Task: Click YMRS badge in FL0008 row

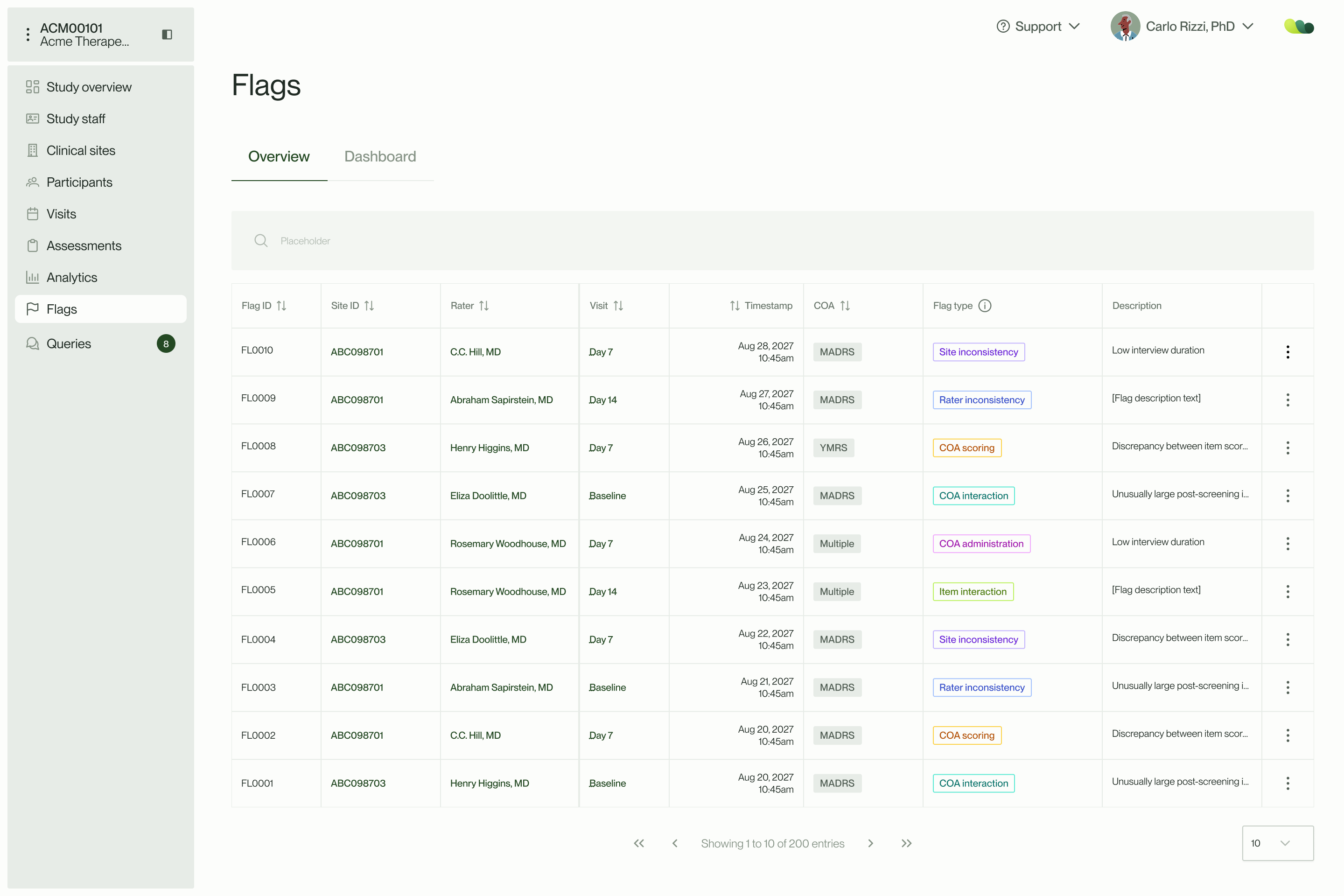Action: pos(834,448)
